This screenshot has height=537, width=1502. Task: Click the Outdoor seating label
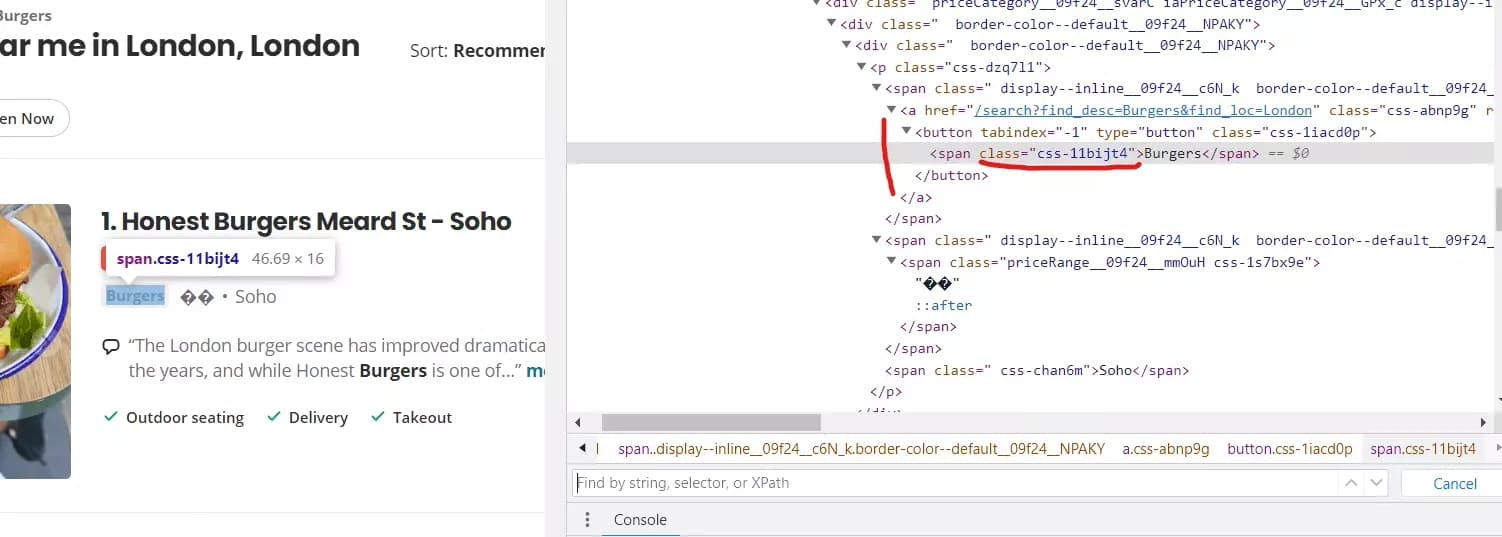coord(185,417)
